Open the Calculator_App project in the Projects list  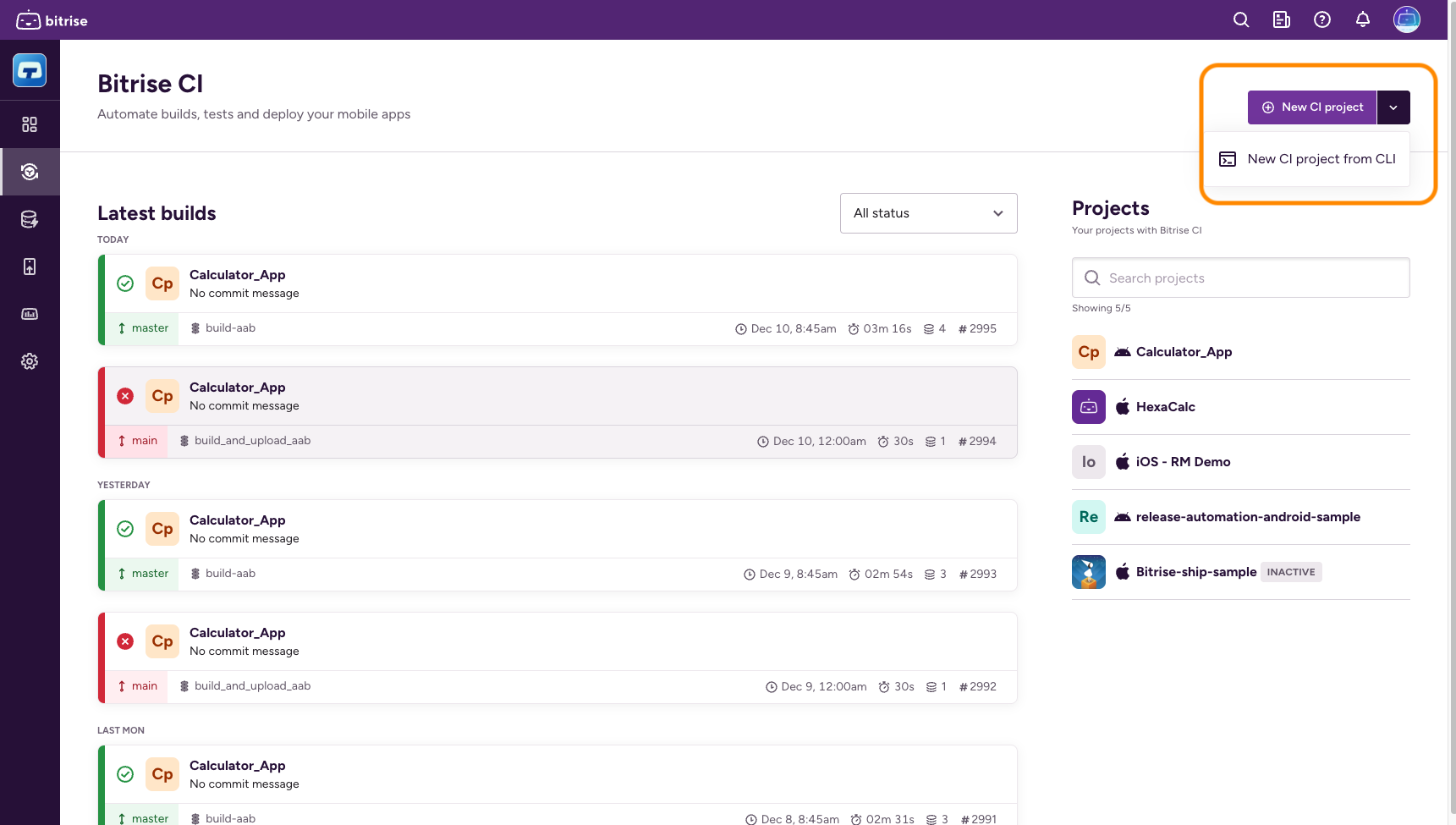click(x=1184, y=351)
